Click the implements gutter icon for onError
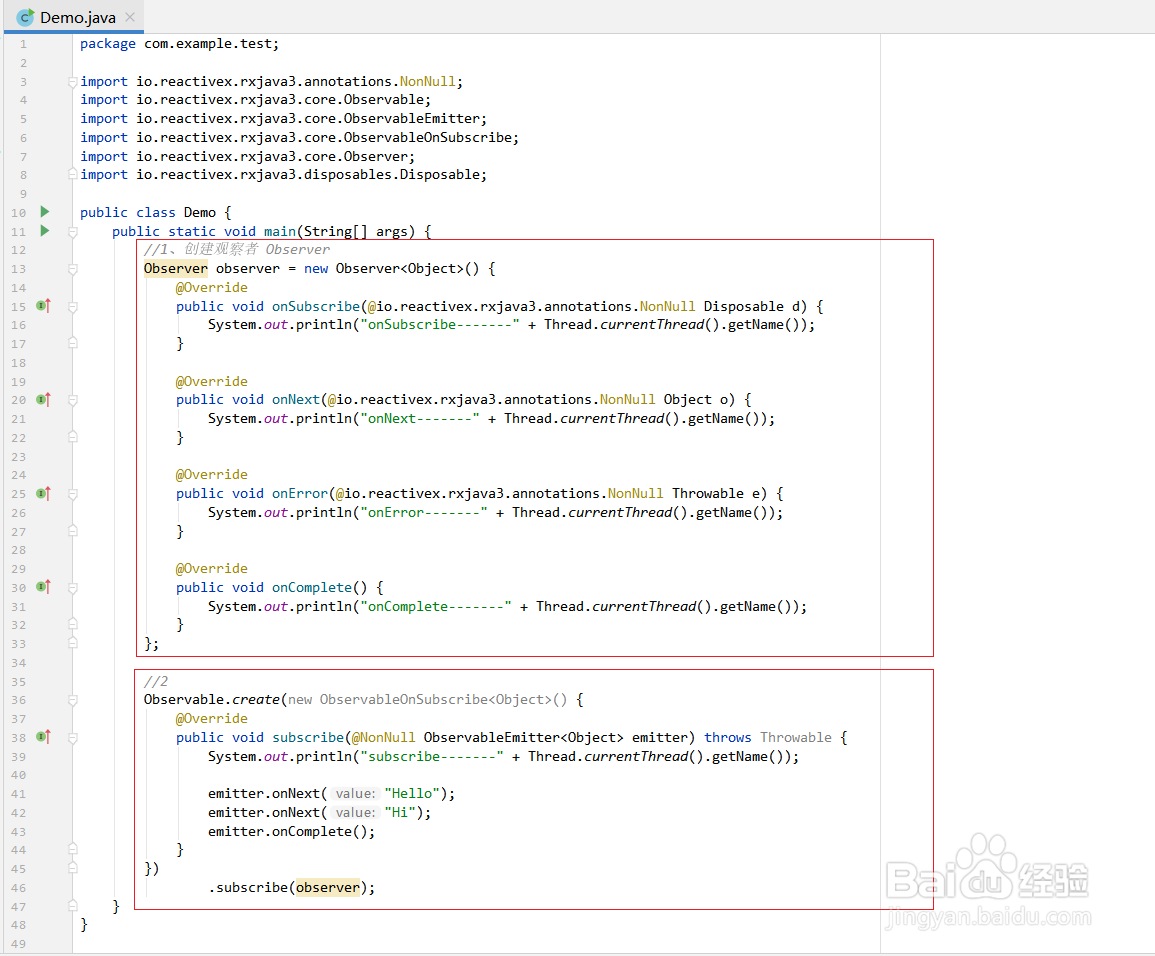 [x=43, y=493]
